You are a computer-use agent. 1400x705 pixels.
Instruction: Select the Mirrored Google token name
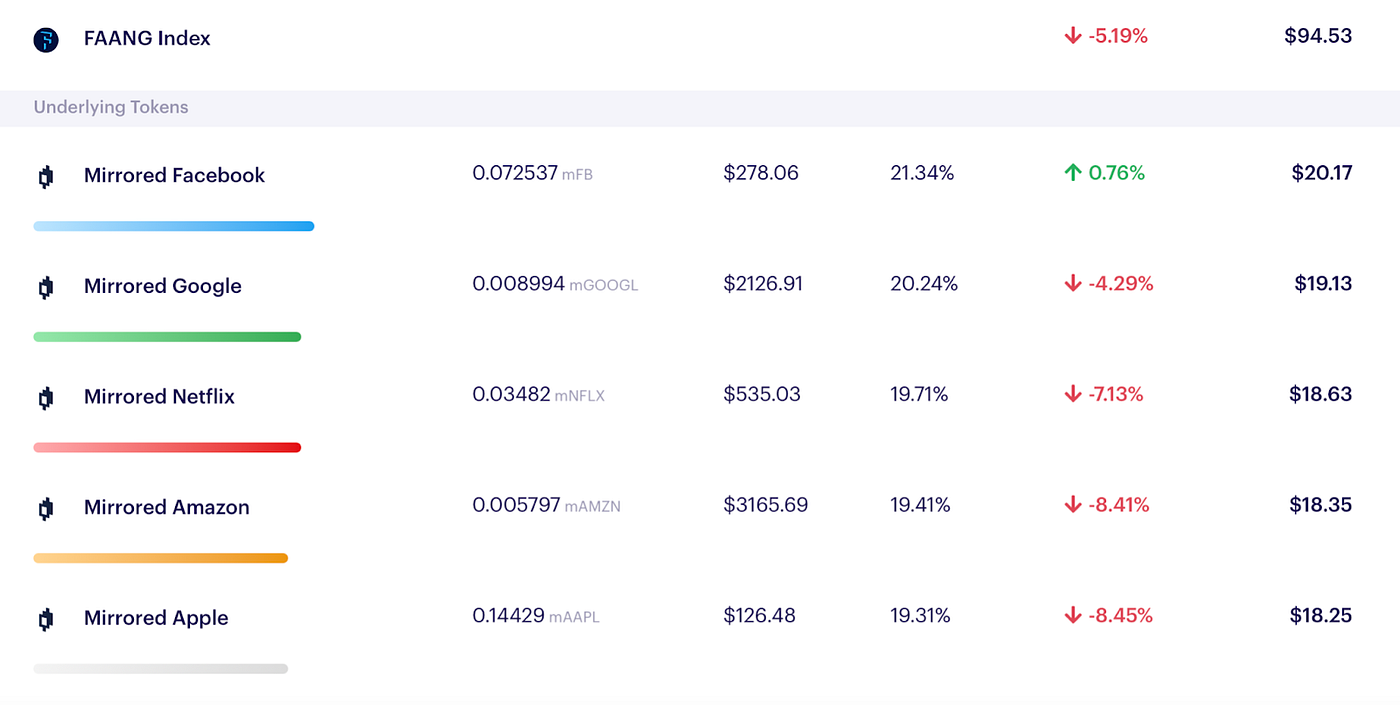(x=162, y=286)
